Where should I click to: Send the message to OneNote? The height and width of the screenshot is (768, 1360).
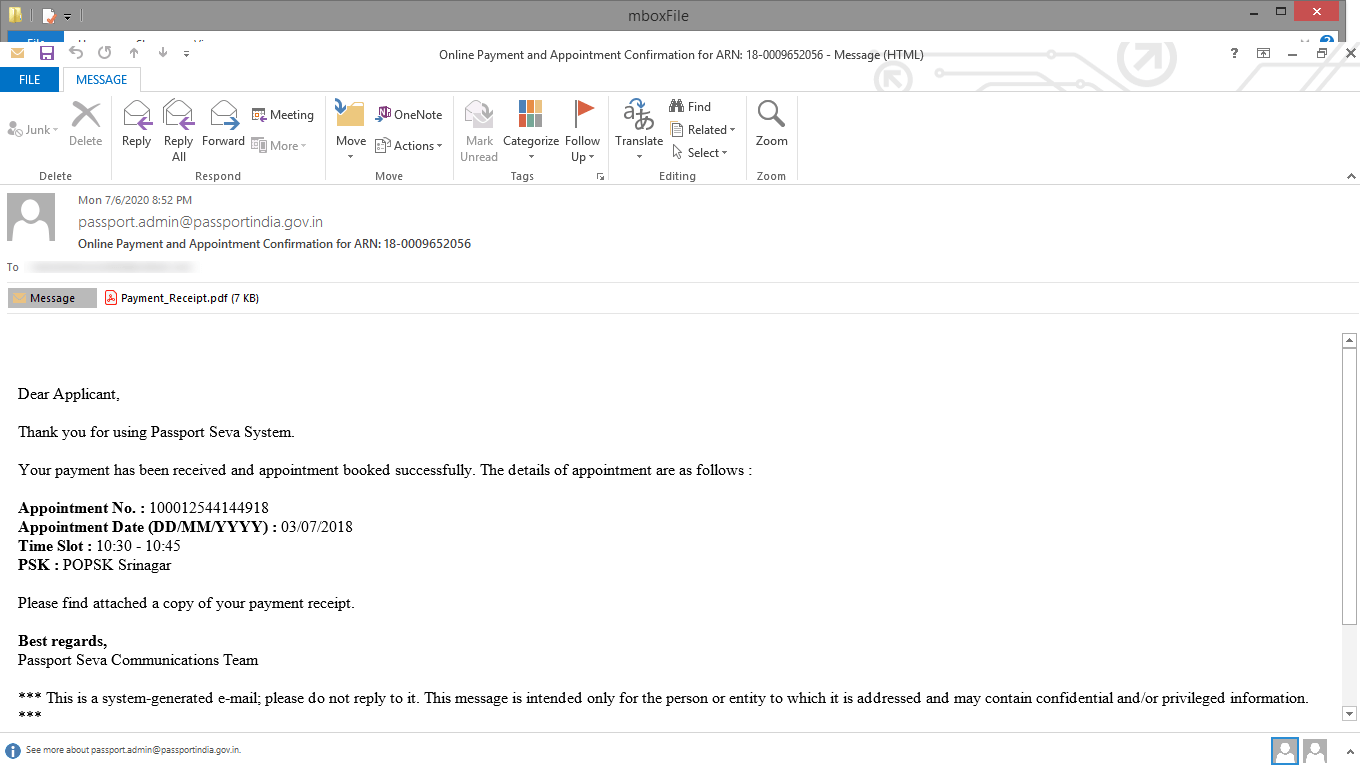tap(408, 114)
